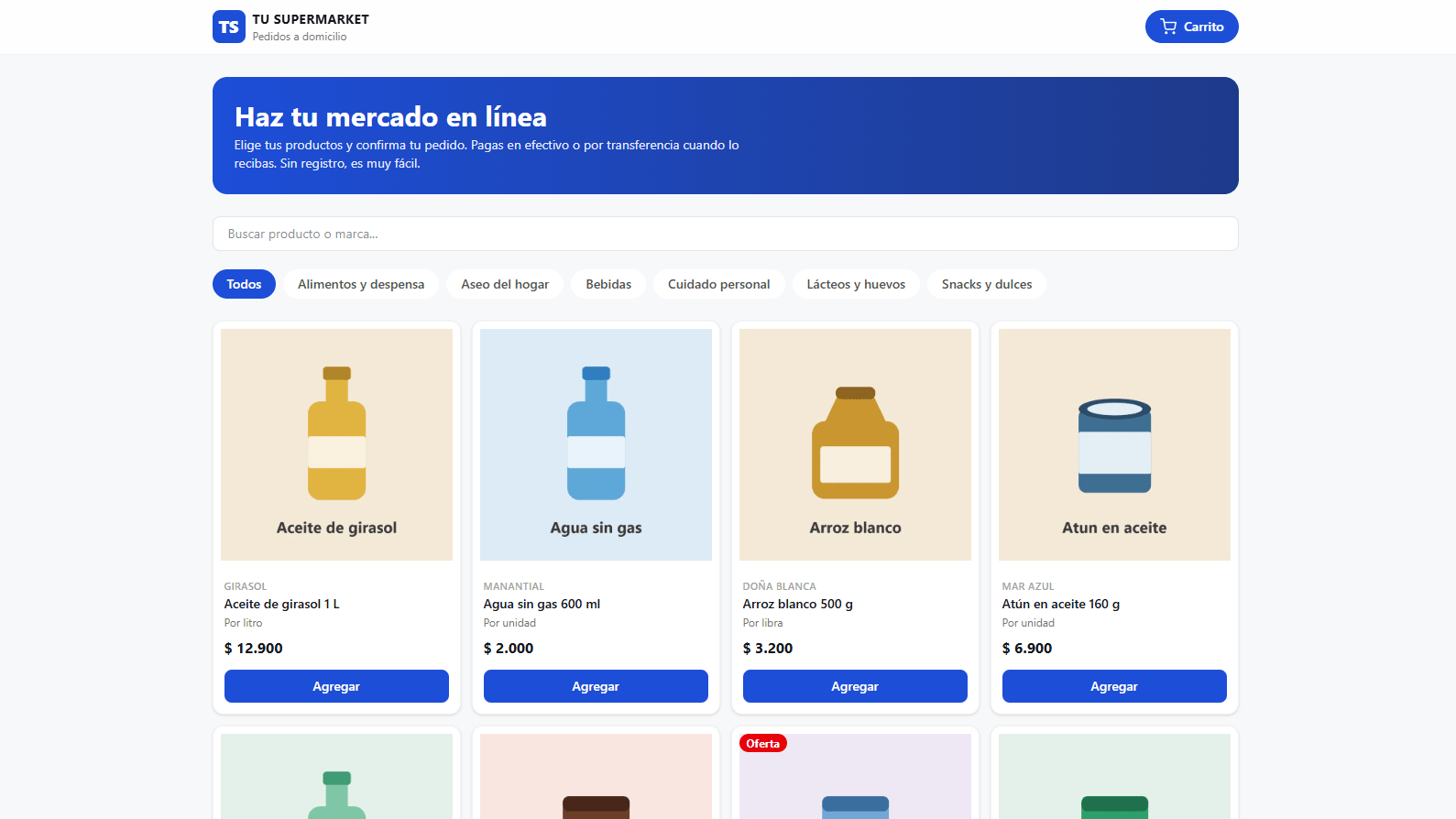This screenshot has width=1456, height=819.
Task: Click the price $ 2.000
Action: tap(508, 648)
